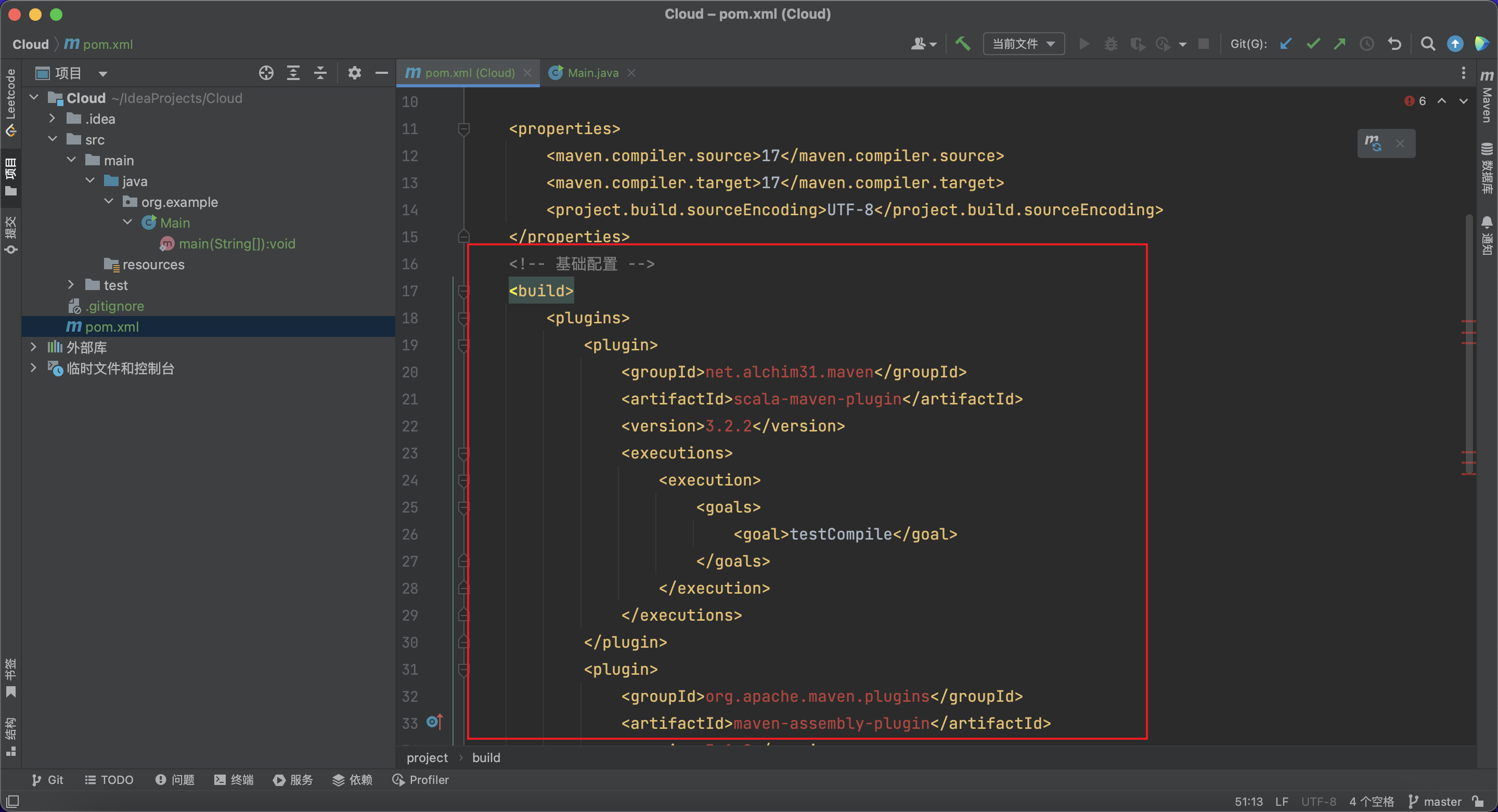Click the IDE update arrow icon
This screenshot has width=1498, height=812.
[x=1455, y=44]
